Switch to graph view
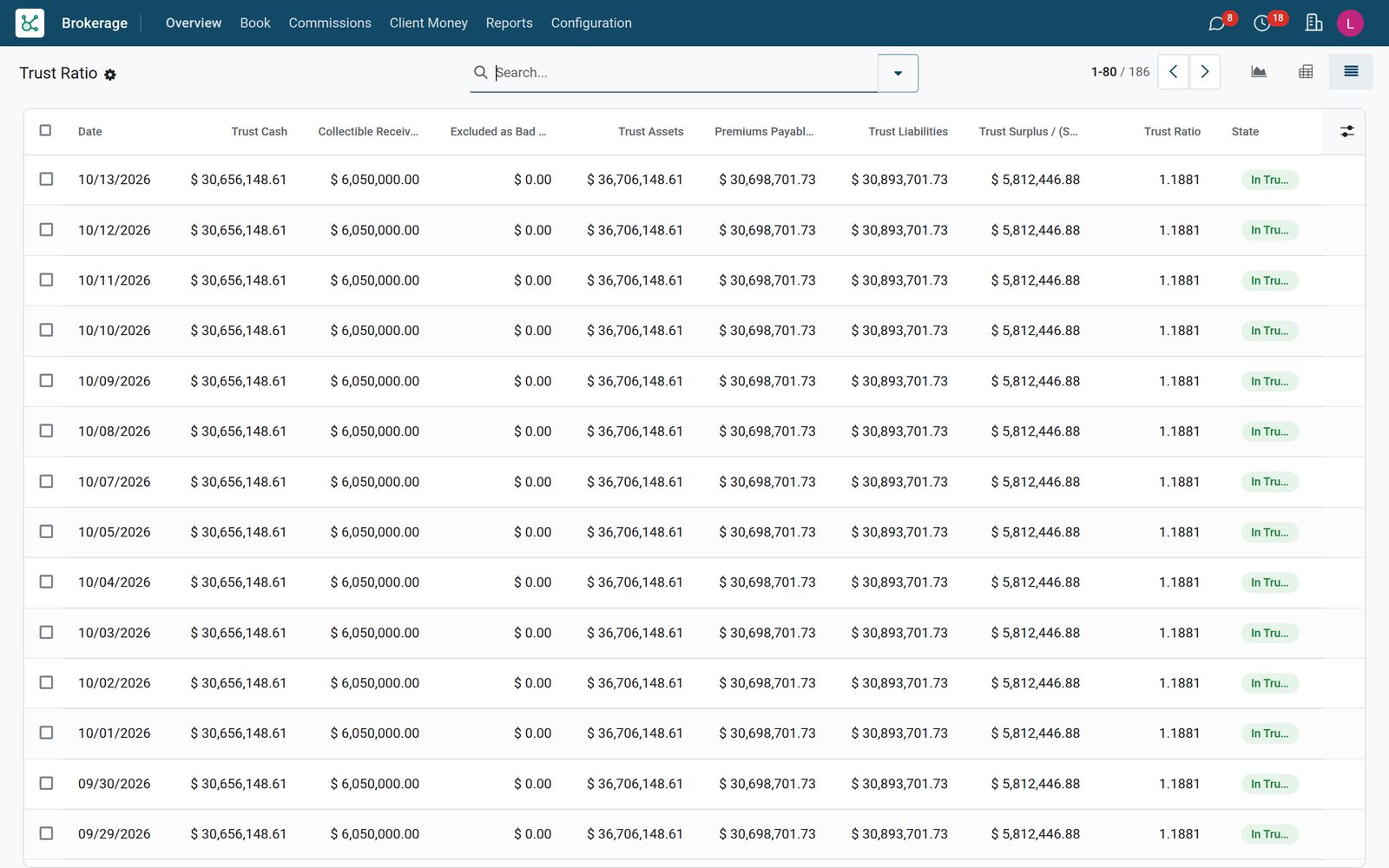The height and width of the screenshot is (868, 1389). coord(1259,72)
